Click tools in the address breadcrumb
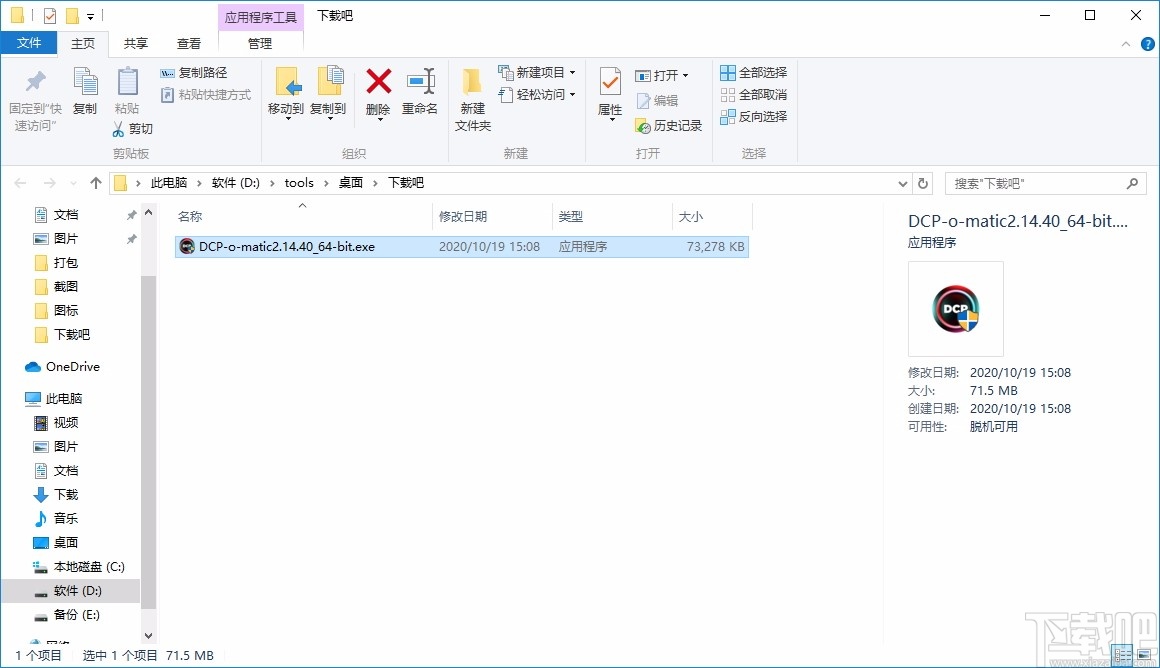The height and width of the screenshot is (668, 1160). [x=299, y=183]
